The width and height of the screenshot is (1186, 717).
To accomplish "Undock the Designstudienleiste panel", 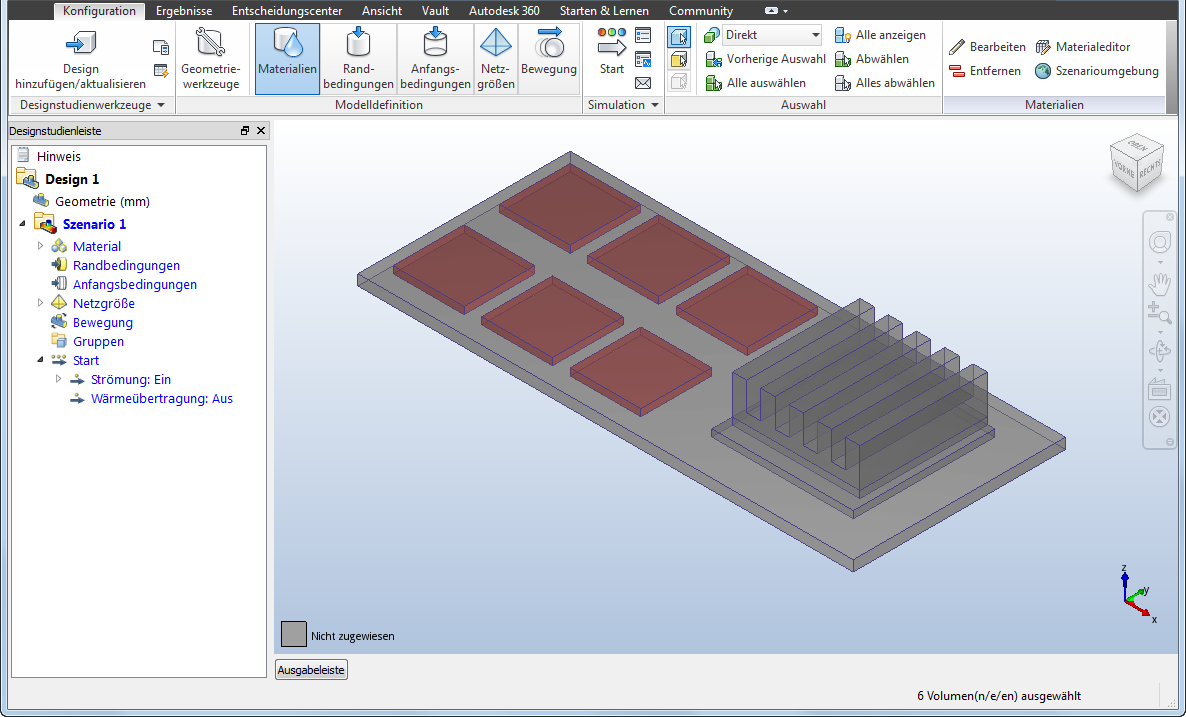I will click(x=245, y=131).
